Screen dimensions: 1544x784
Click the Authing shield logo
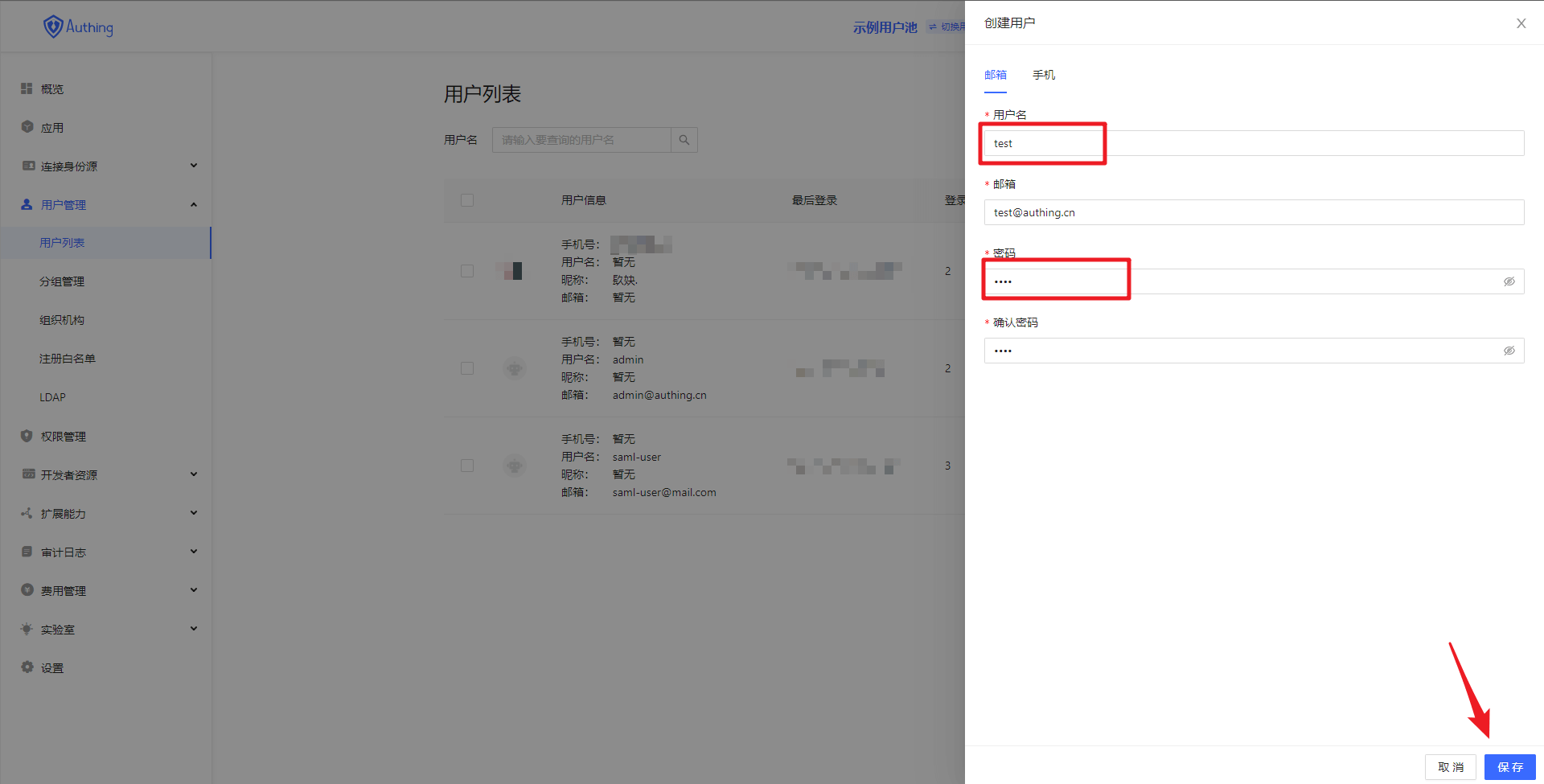click(x=53, y=26)
